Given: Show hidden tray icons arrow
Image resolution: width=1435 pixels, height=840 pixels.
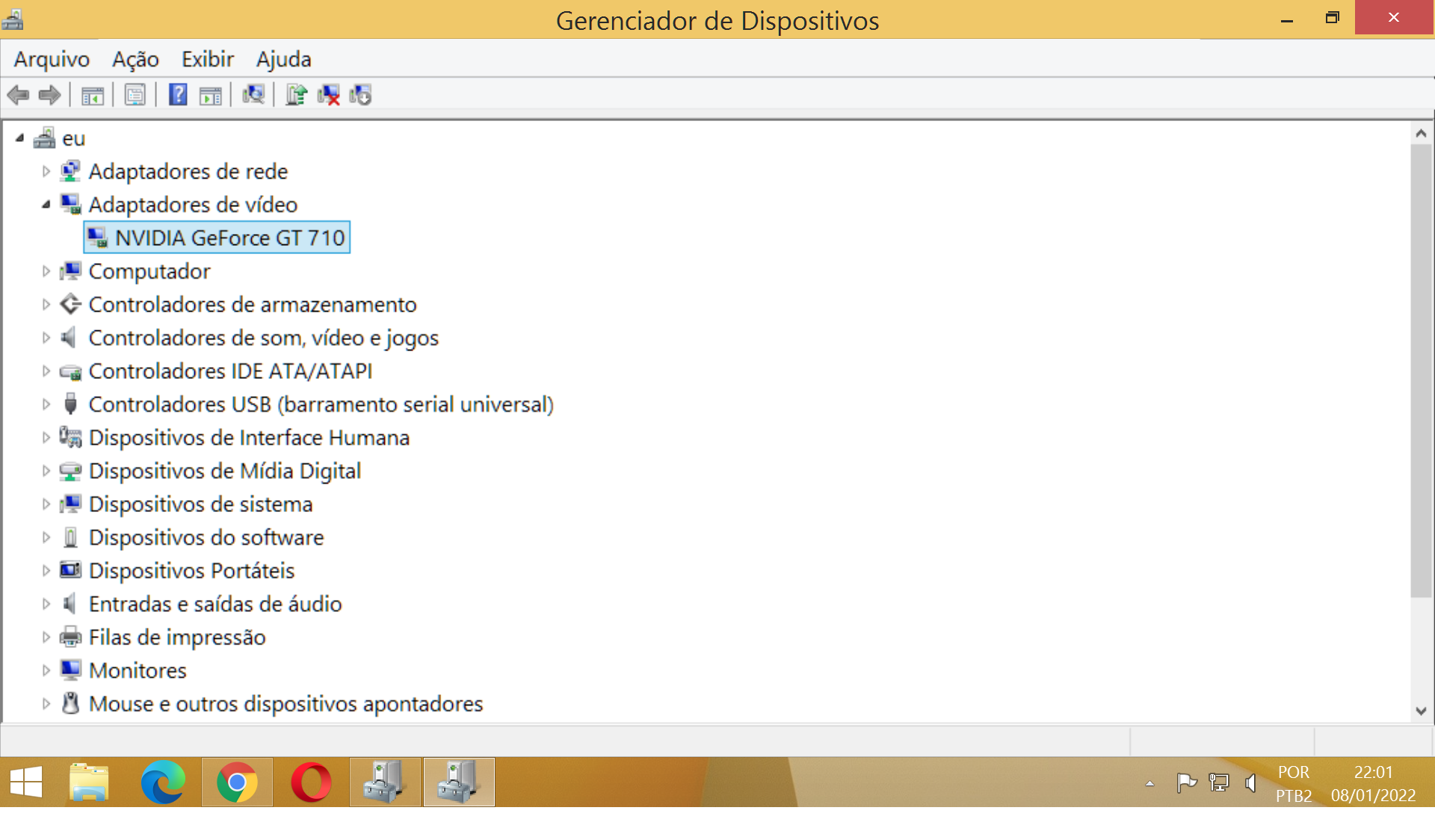Looking at the screenshot, I should [x=1149, y=783].
